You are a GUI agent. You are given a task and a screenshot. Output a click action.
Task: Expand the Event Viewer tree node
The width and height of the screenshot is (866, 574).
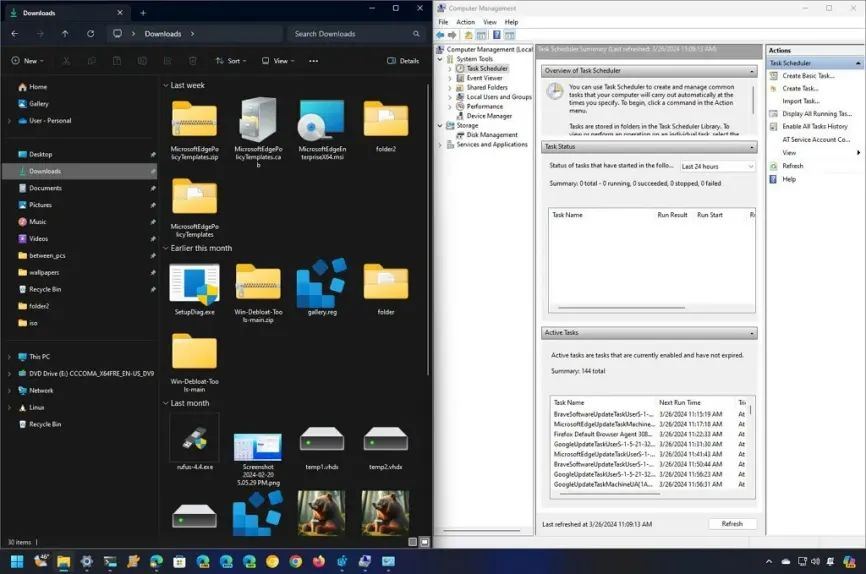[450, 78]
